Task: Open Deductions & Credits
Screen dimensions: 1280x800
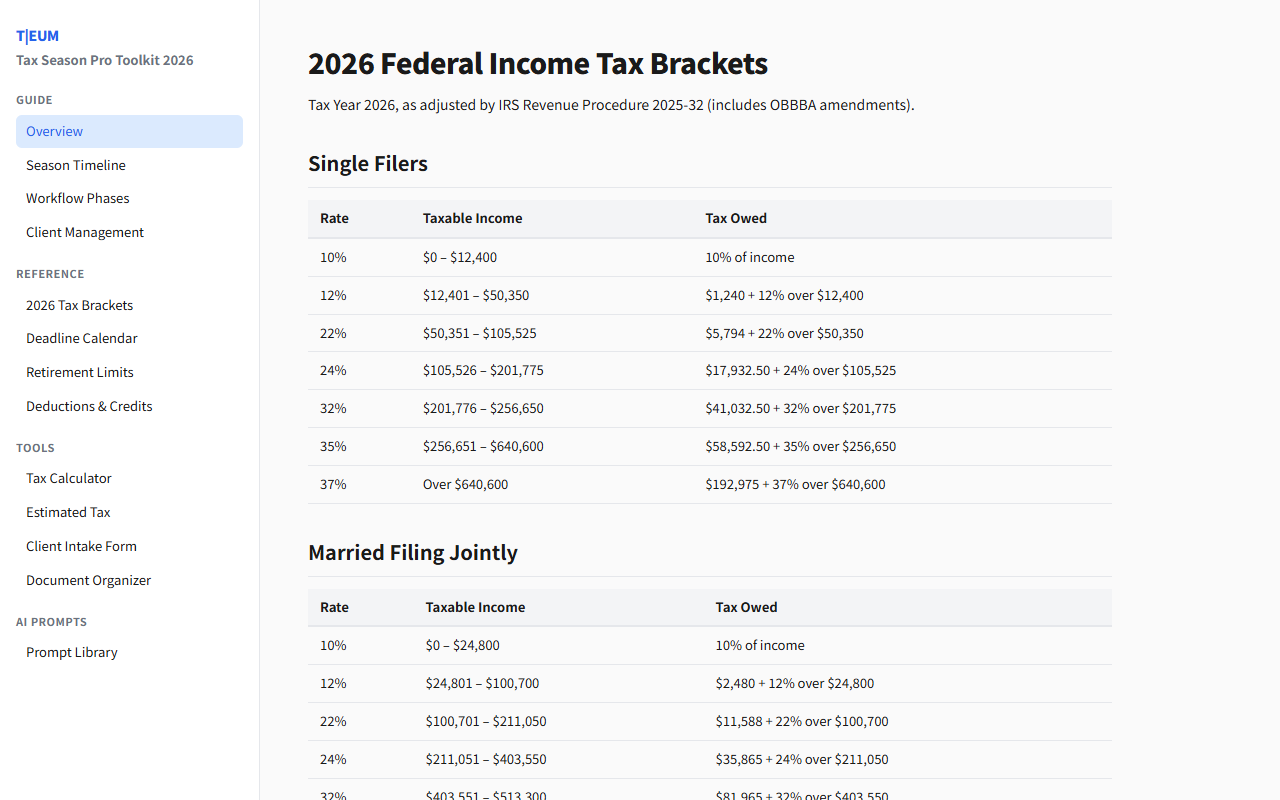Action: [89, 406]
